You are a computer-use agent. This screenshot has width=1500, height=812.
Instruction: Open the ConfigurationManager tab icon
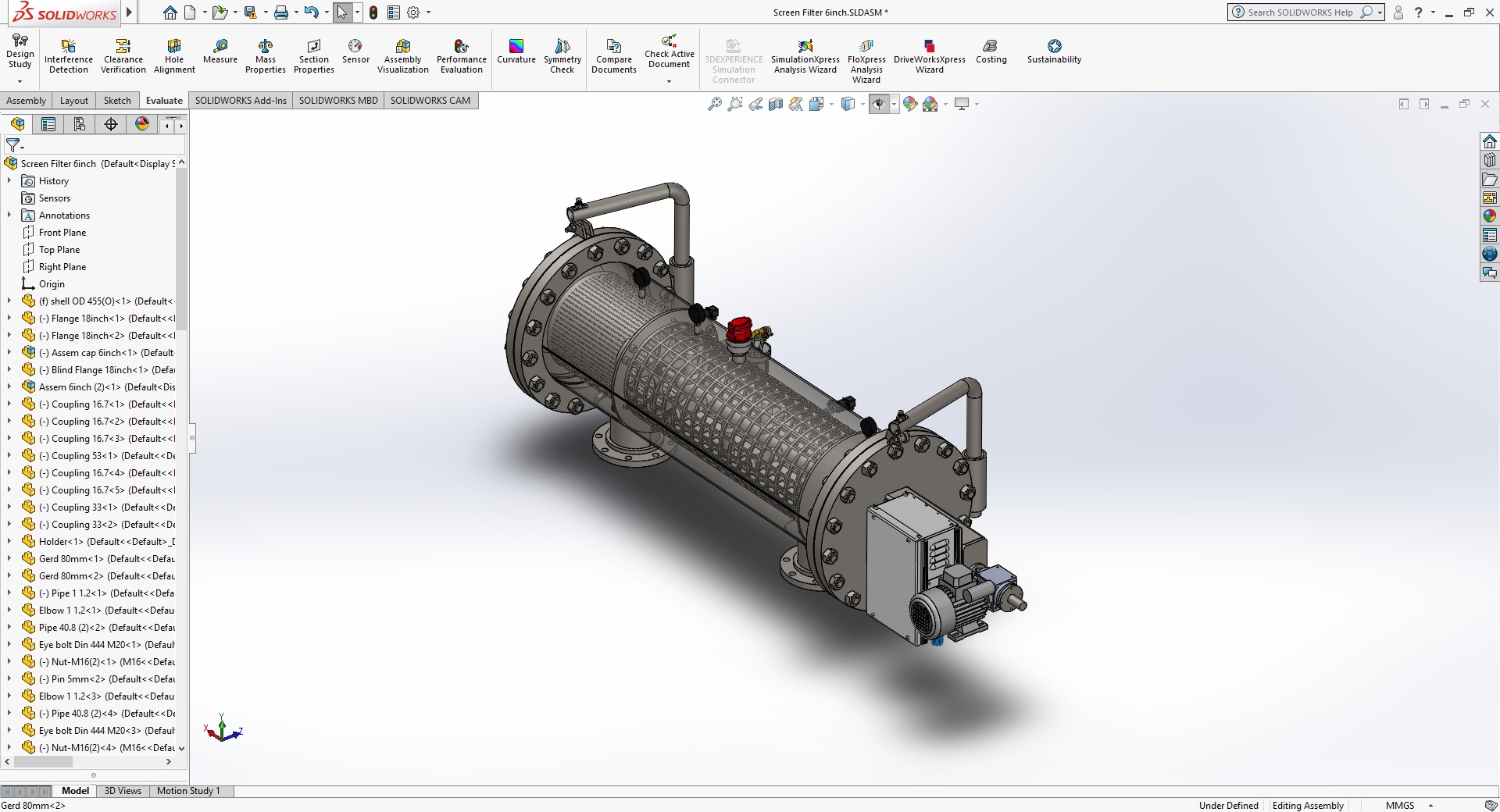coord(80,124)
